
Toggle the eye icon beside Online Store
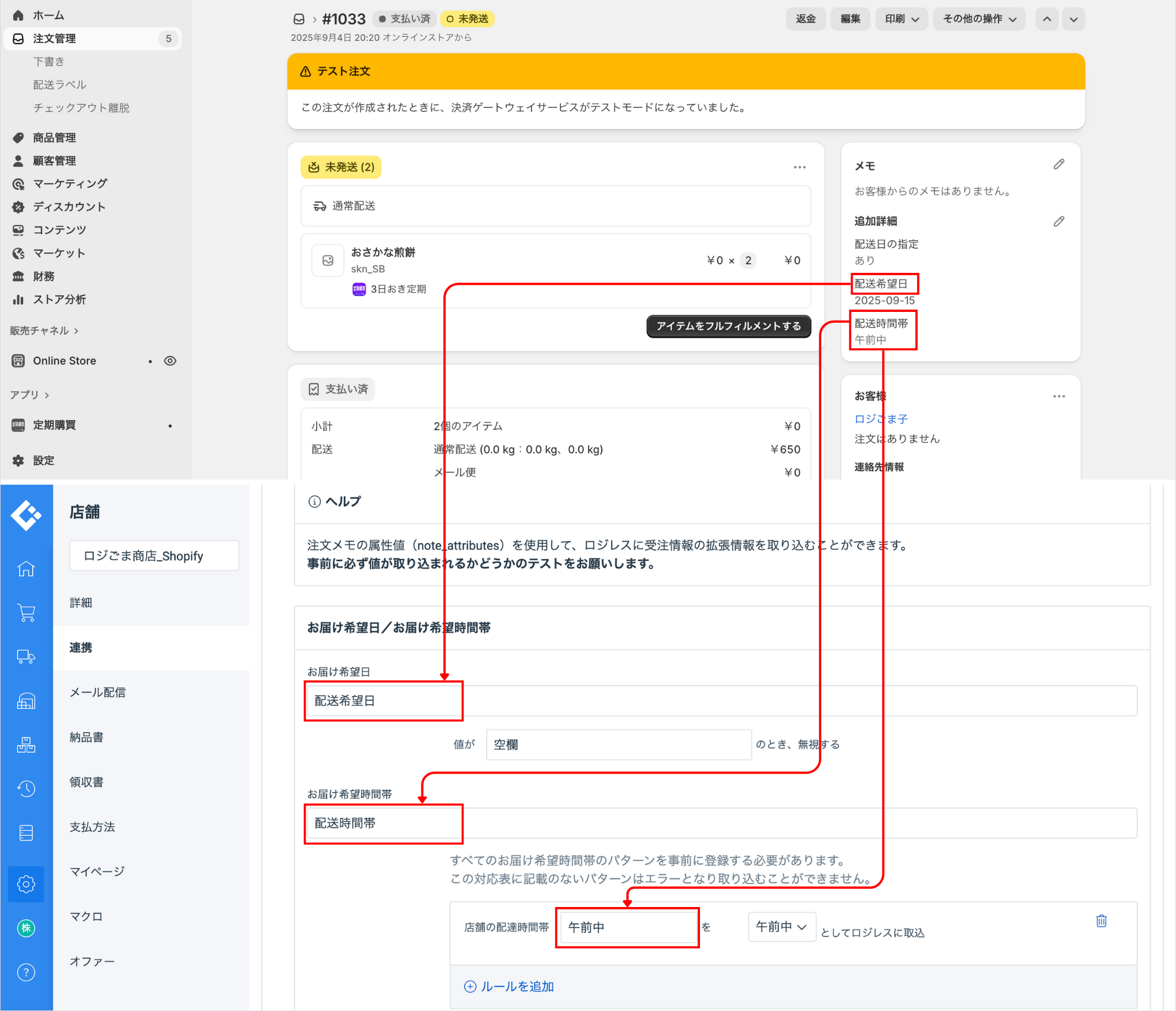(170, 361)
